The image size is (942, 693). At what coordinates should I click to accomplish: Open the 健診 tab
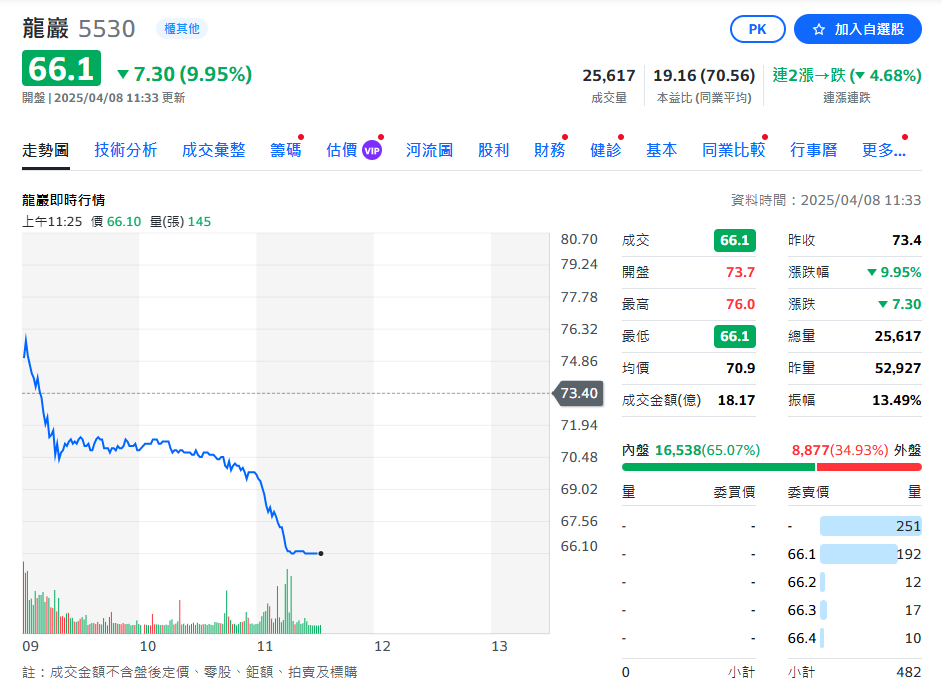tap(605, 150)
